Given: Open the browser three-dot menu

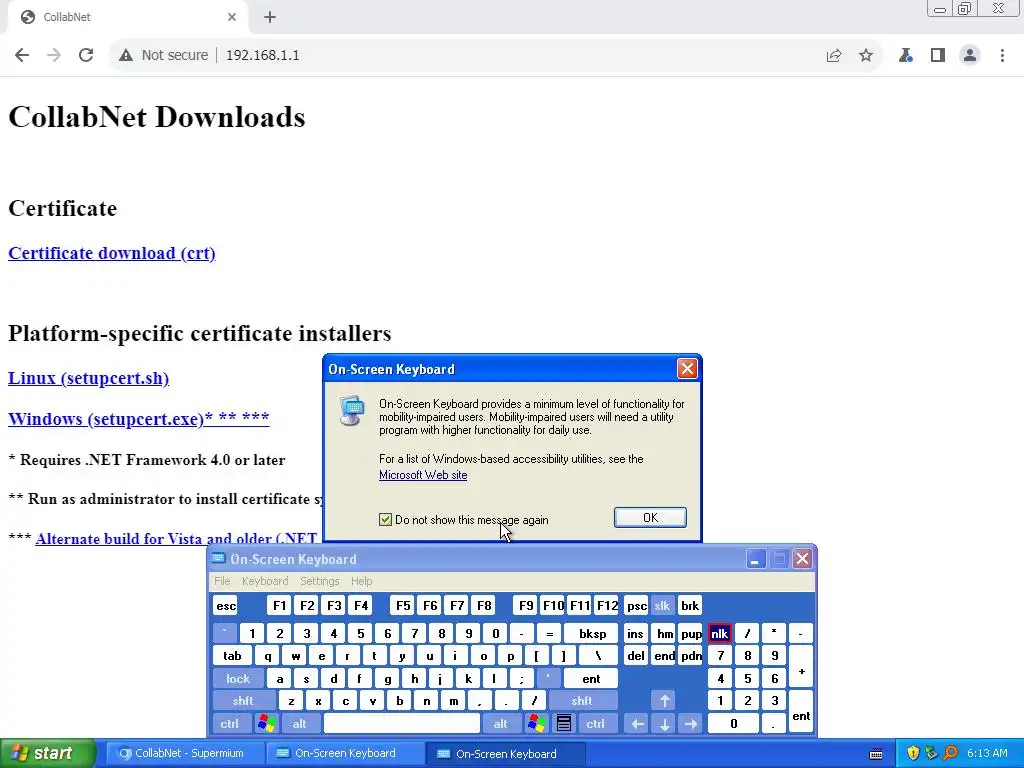Looking at the screenshot, I should coord(1002,56).
